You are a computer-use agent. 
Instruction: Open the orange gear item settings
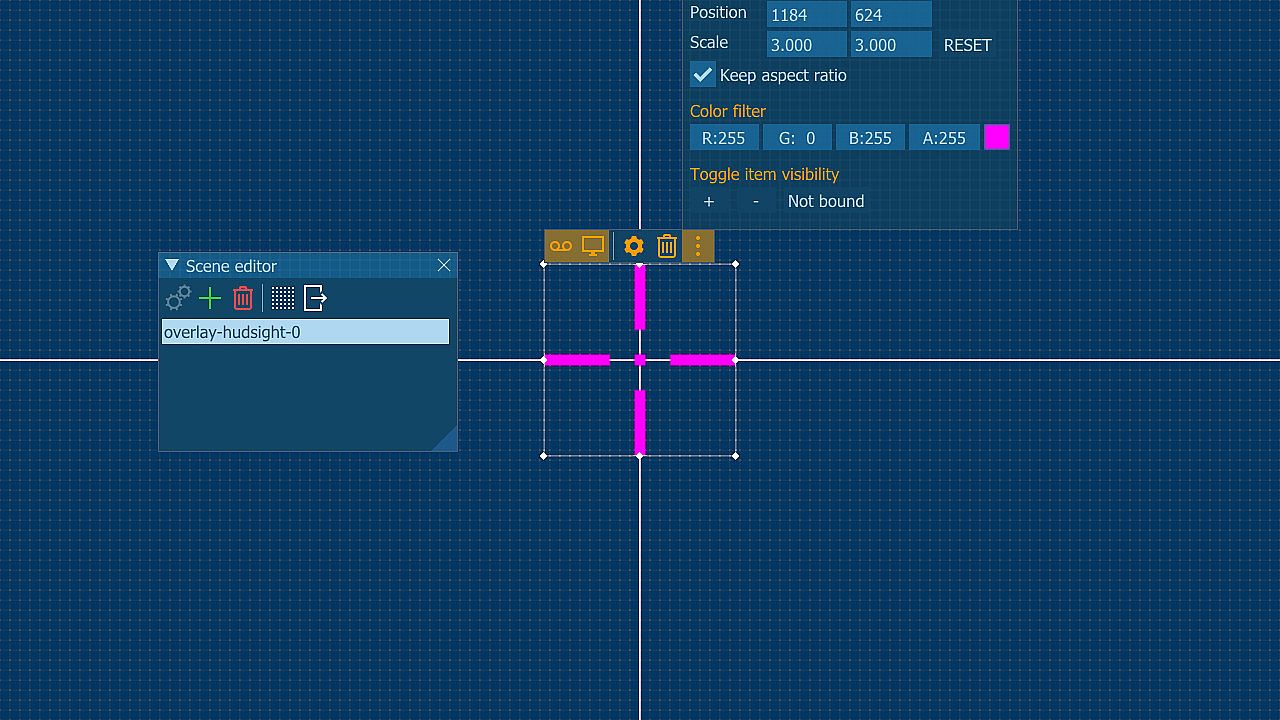(x=634, y=246)
